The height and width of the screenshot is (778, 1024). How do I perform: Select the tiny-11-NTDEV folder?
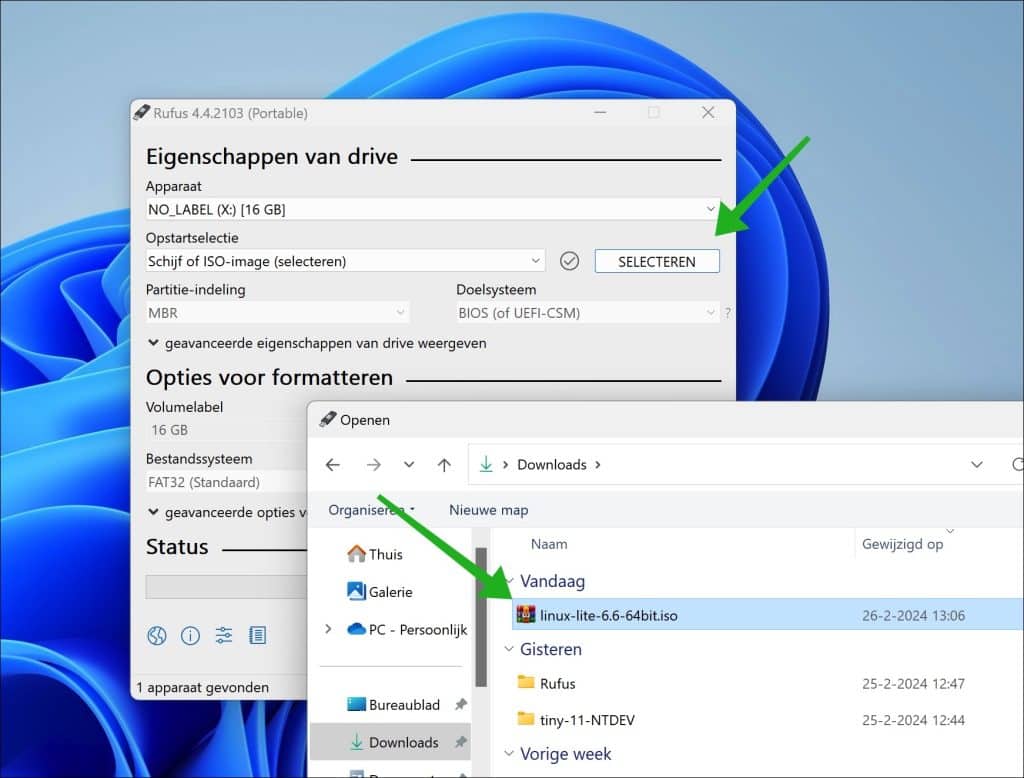[768, 720]
